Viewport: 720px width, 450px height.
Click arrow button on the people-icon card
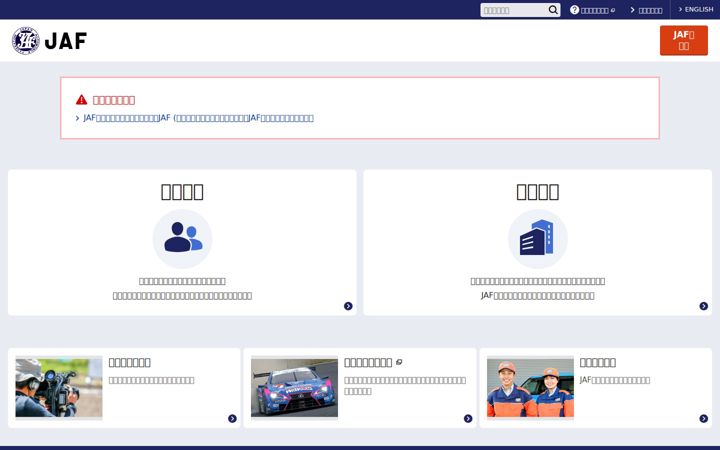click(348, 306)
